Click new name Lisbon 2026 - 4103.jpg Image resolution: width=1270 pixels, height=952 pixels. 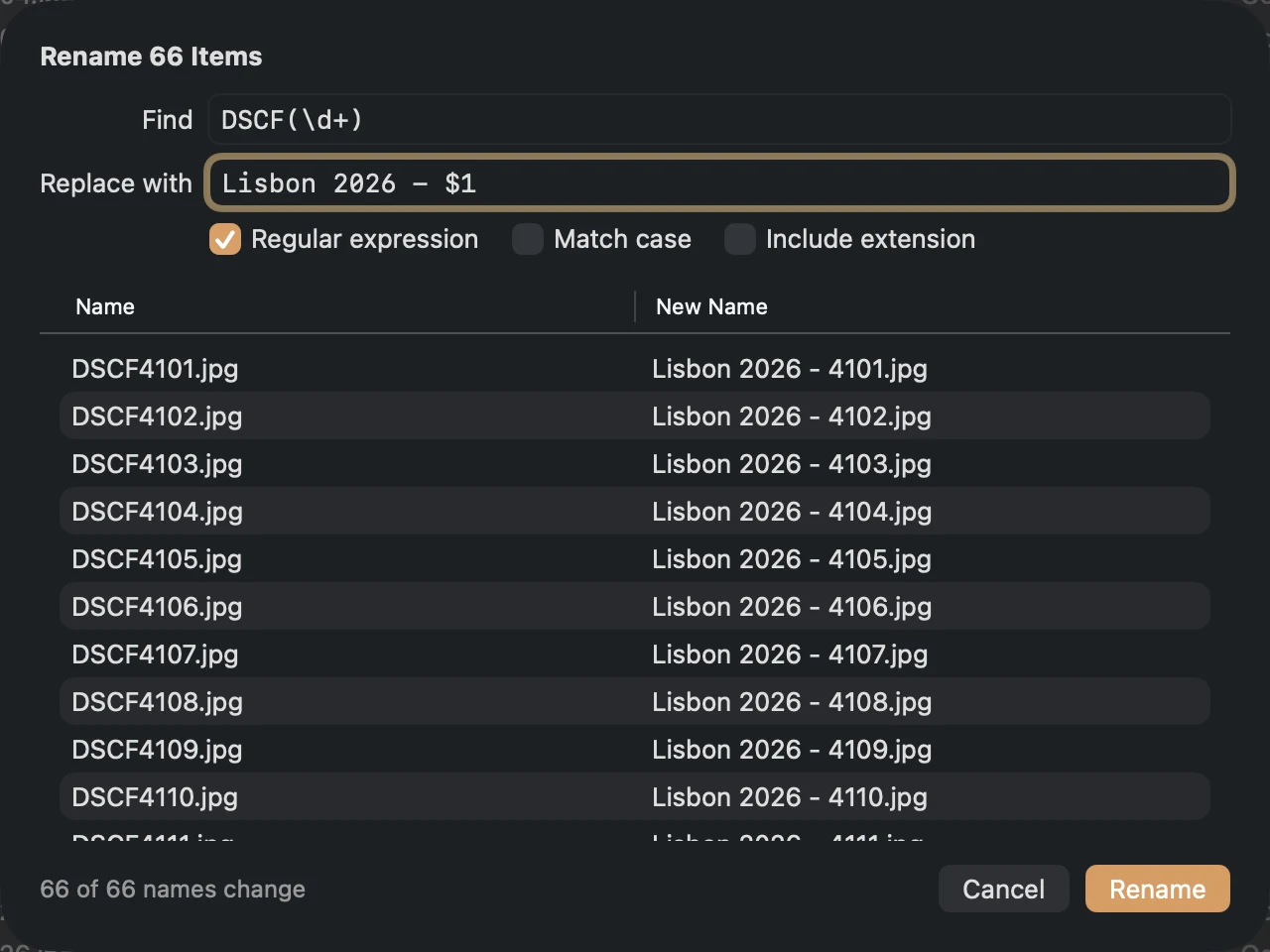(792, 464)
